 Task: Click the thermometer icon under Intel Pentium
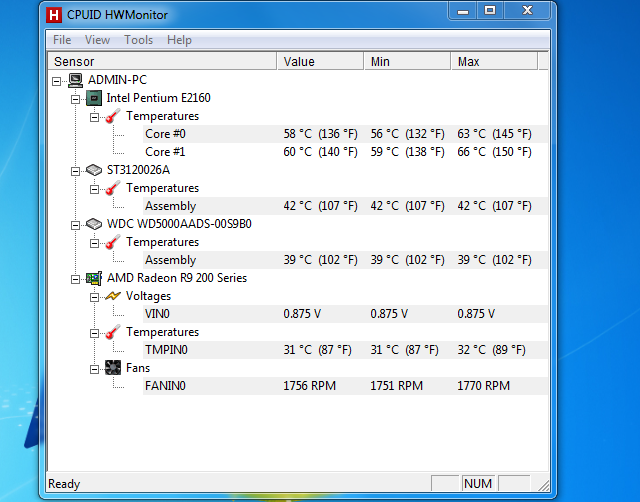(112, 116)
